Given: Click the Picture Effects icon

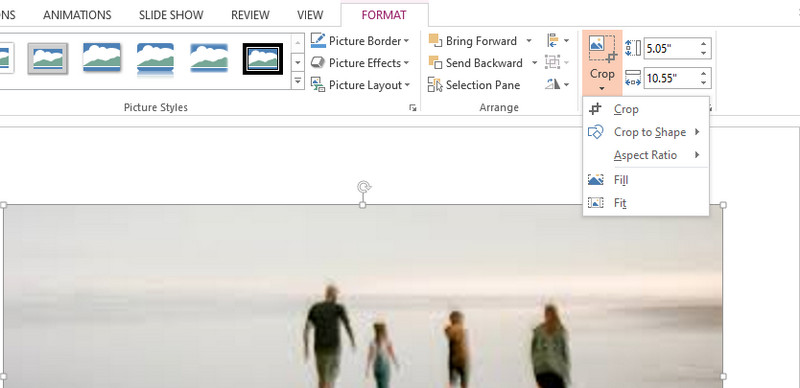Looking at the screenshot, I should (x=318, y=63).
